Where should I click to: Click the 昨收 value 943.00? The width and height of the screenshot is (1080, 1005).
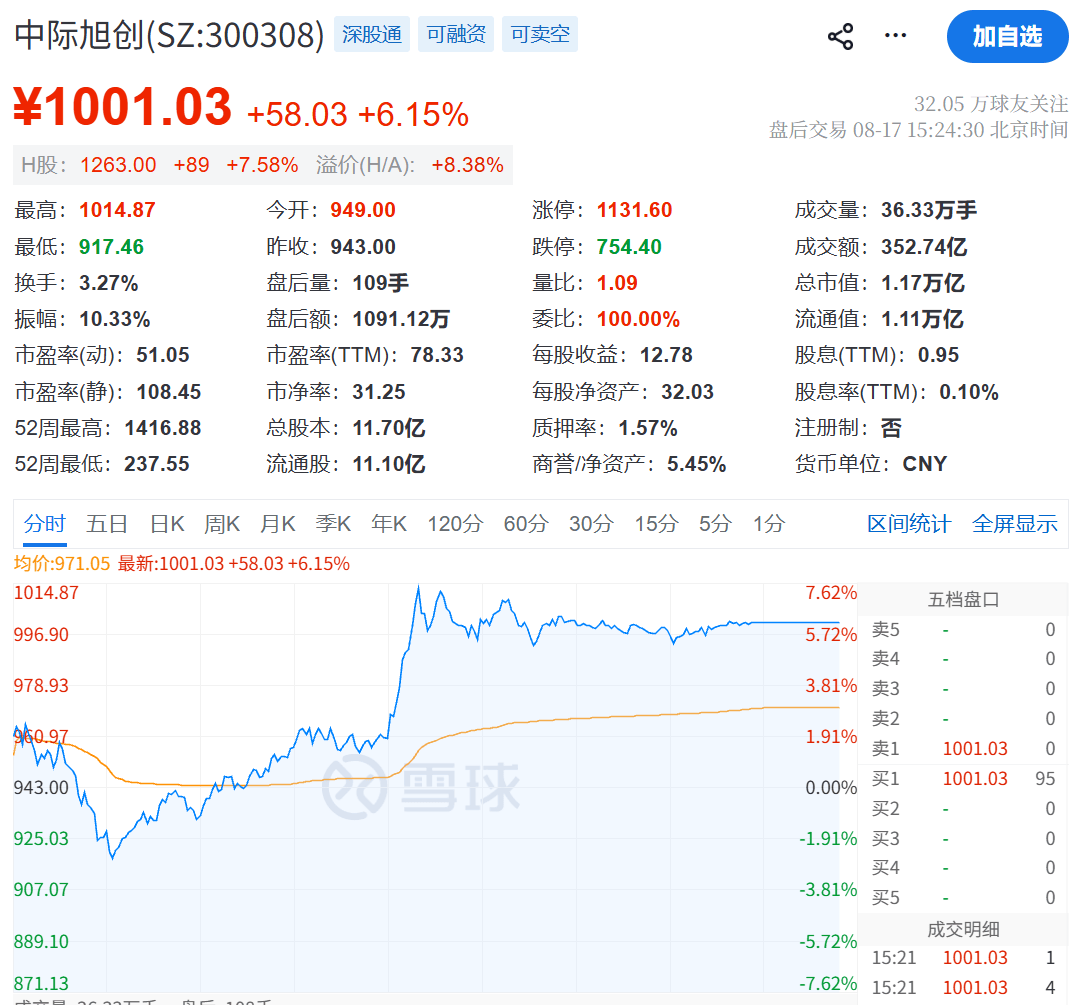[362, 247]
